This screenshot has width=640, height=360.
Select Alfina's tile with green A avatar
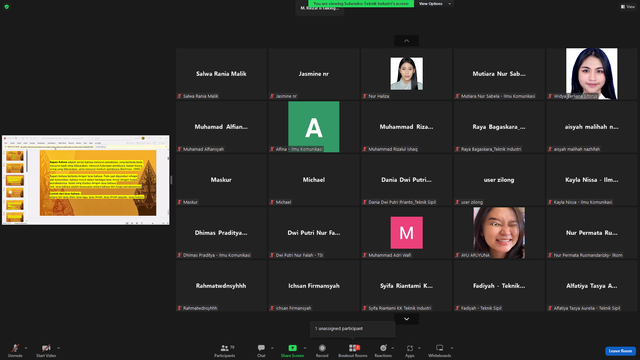[x=314, y=127]
